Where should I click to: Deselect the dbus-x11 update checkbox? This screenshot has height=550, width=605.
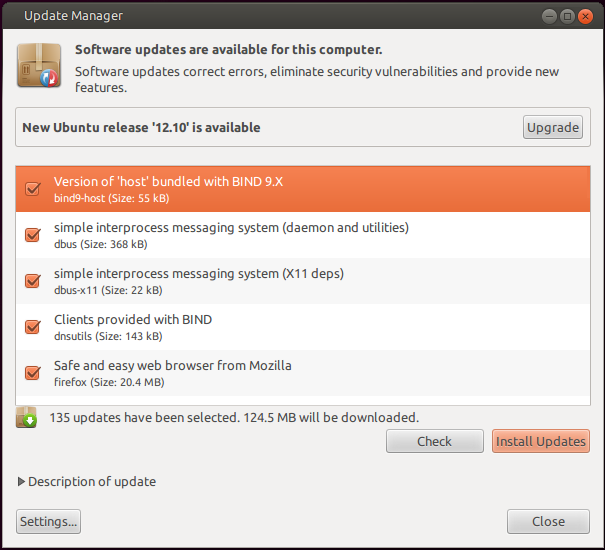(33, 281)
